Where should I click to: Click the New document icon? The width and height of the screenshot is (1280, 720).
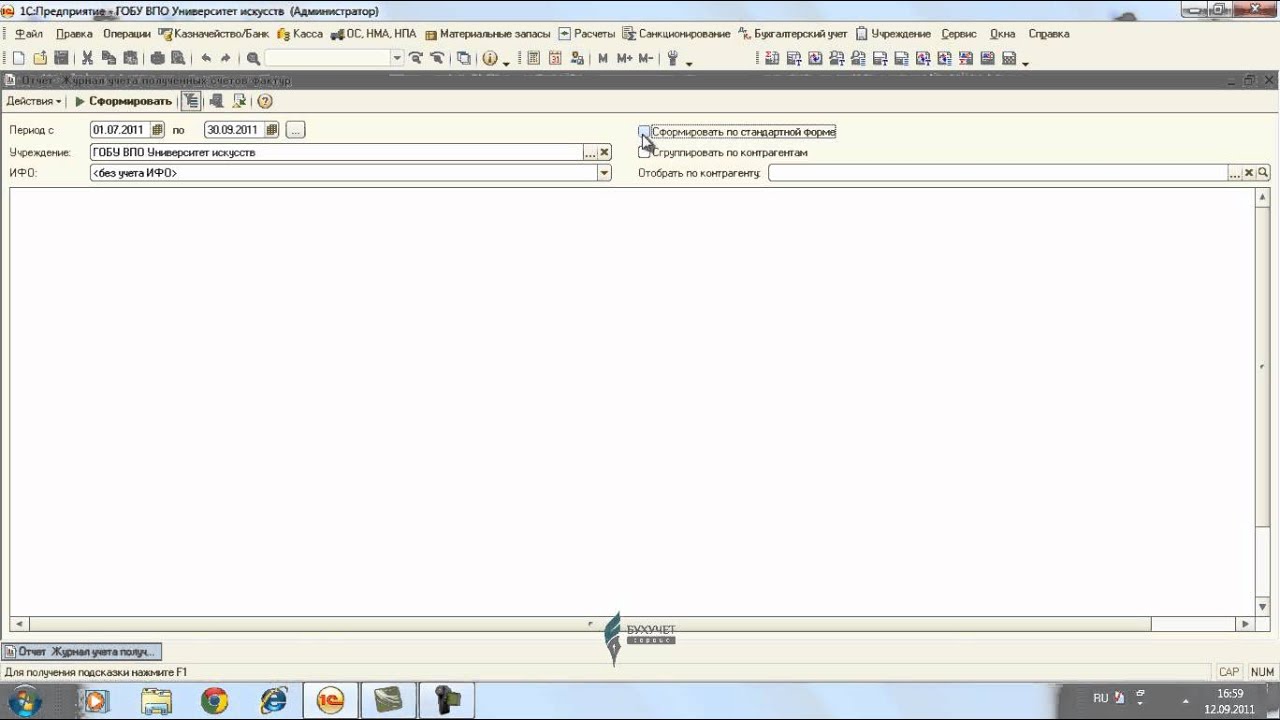point(18,59)
